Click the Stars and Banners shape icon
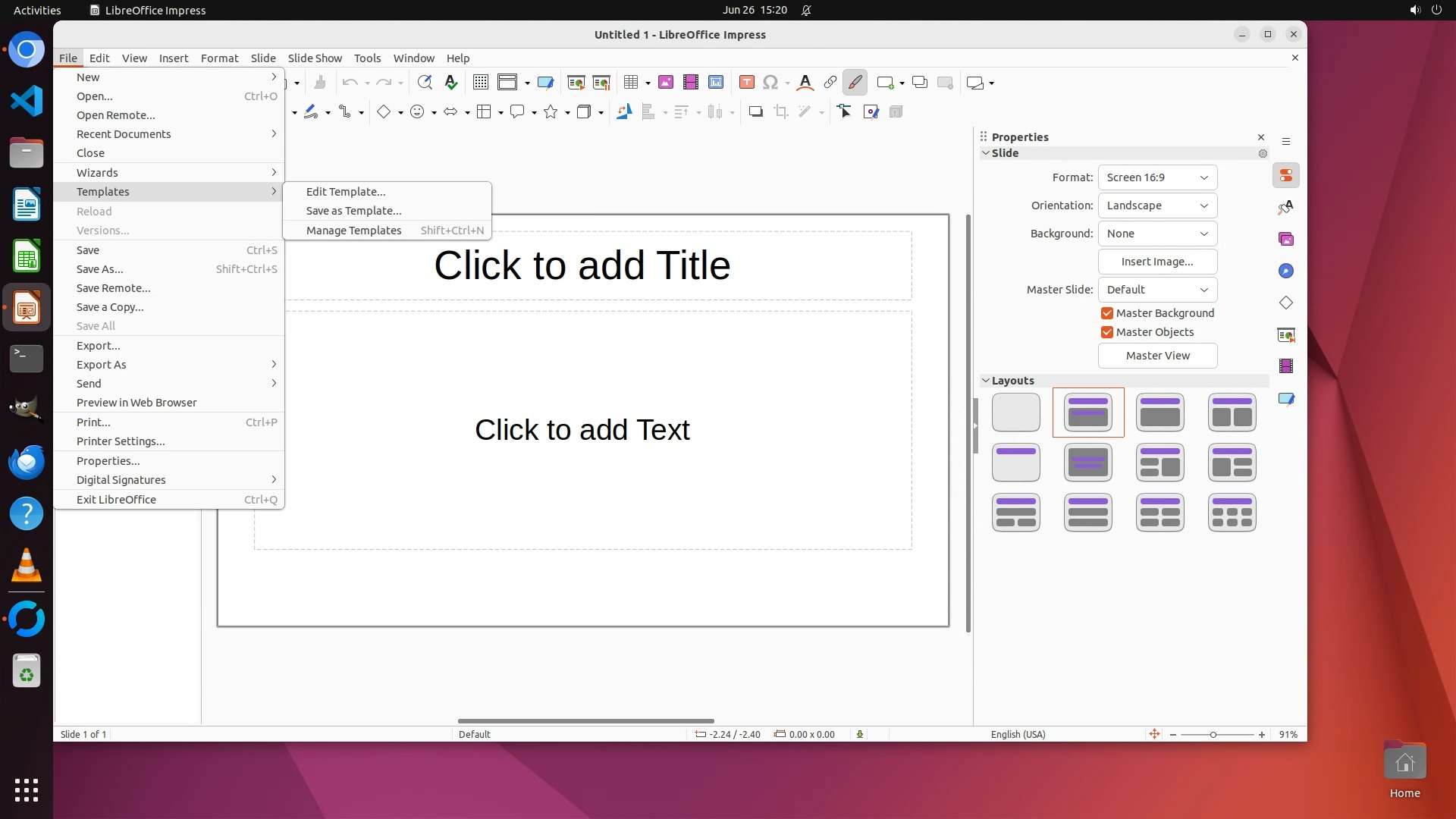Screen dimensions: 1456x819 [x=551, y=112]
